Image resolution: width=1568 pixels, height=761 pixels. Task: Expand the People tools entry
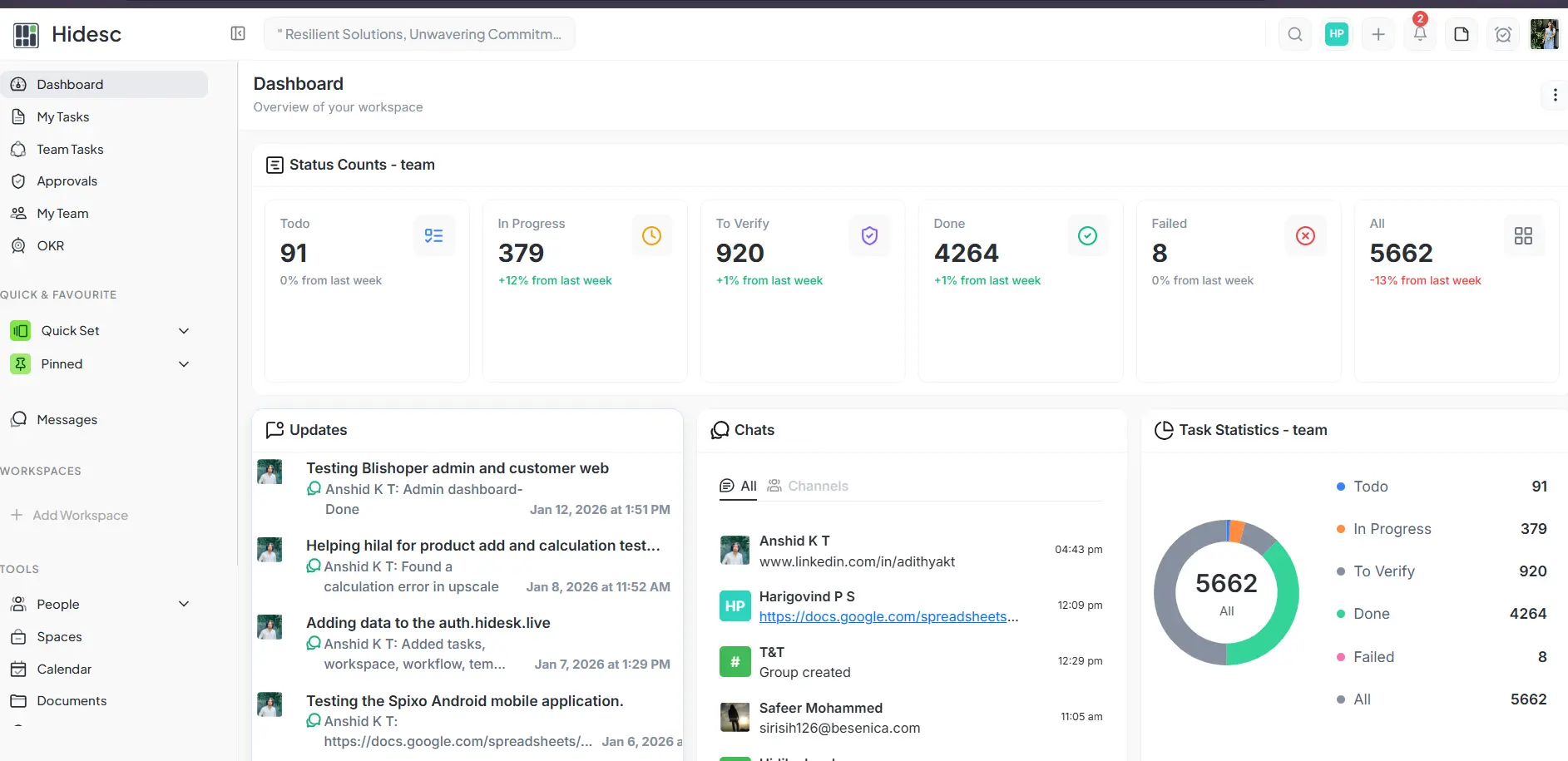click(183, 604)
